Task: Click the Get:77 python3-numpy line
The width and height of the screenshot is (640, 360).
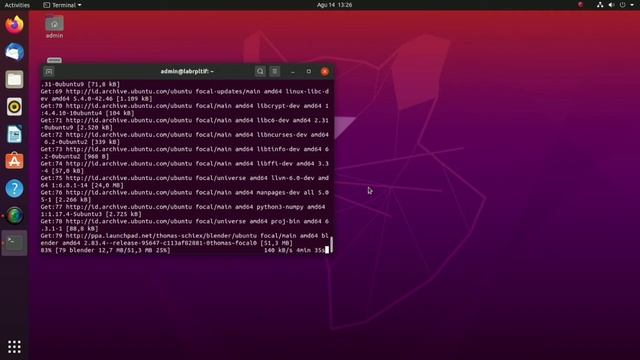Action: [x=184, y=210]
